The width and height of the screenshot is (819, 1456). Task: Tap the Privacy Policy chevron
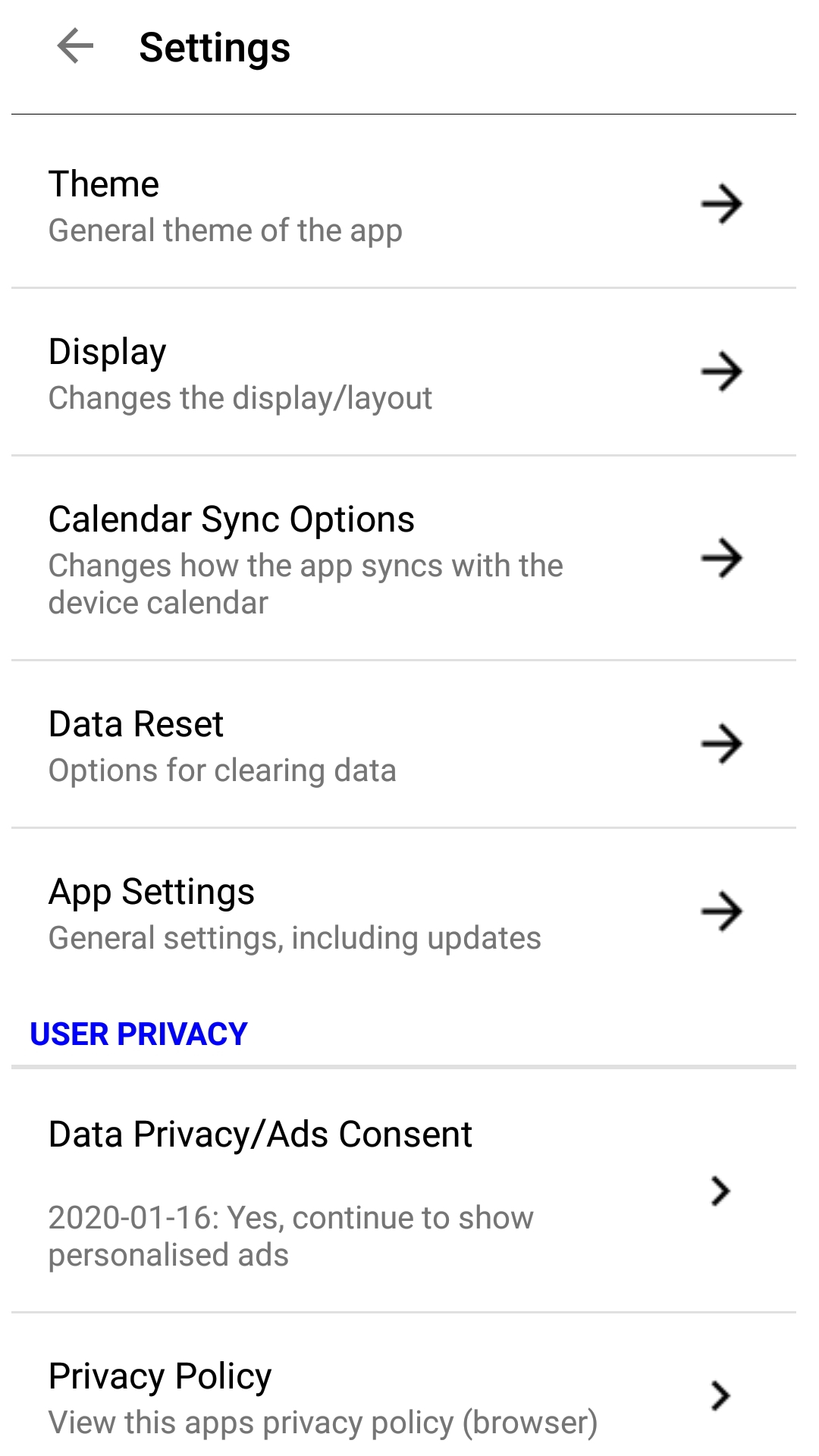[720, 1395]
